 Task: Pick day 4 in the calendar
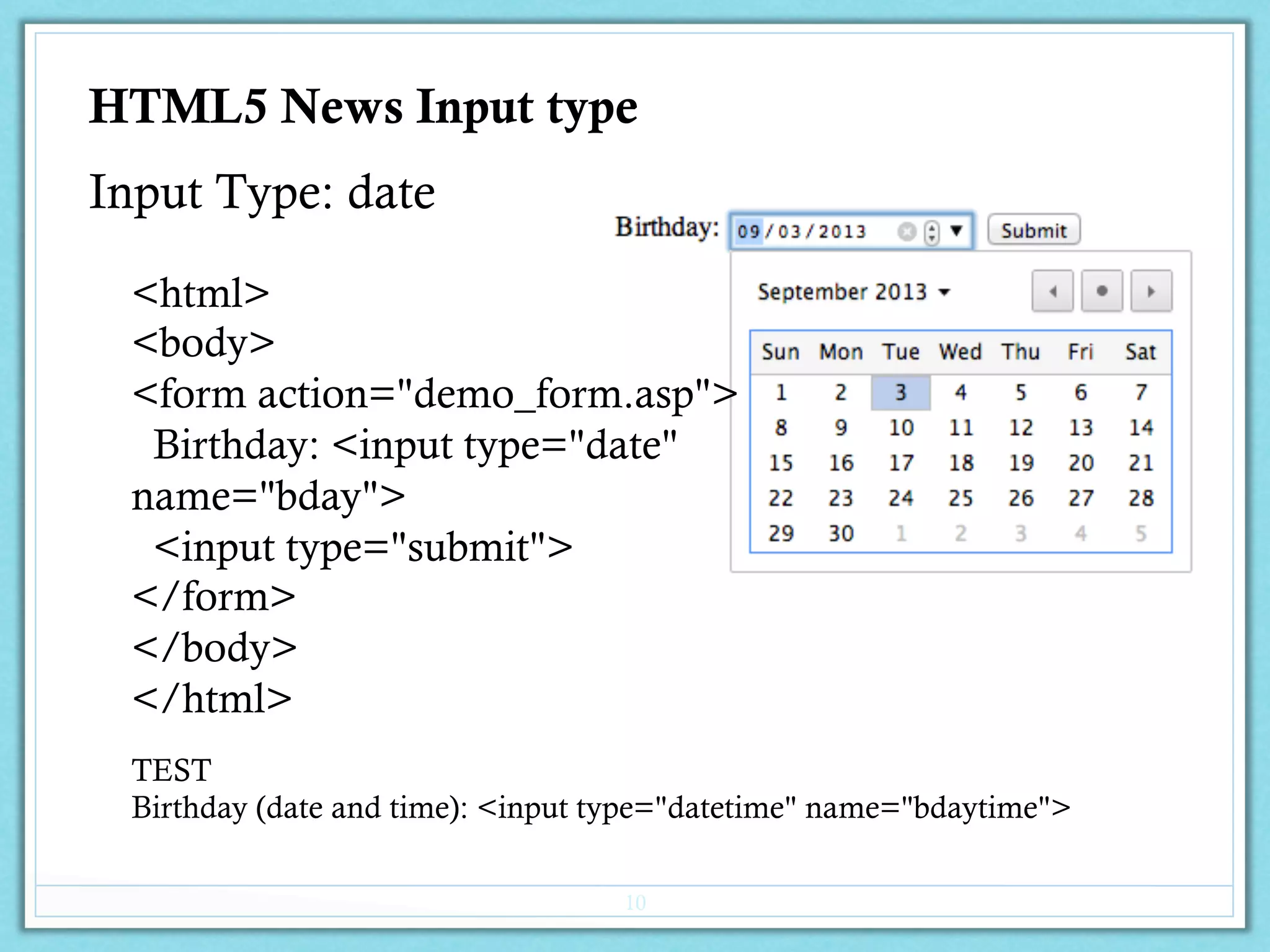[x=961, y=392]
